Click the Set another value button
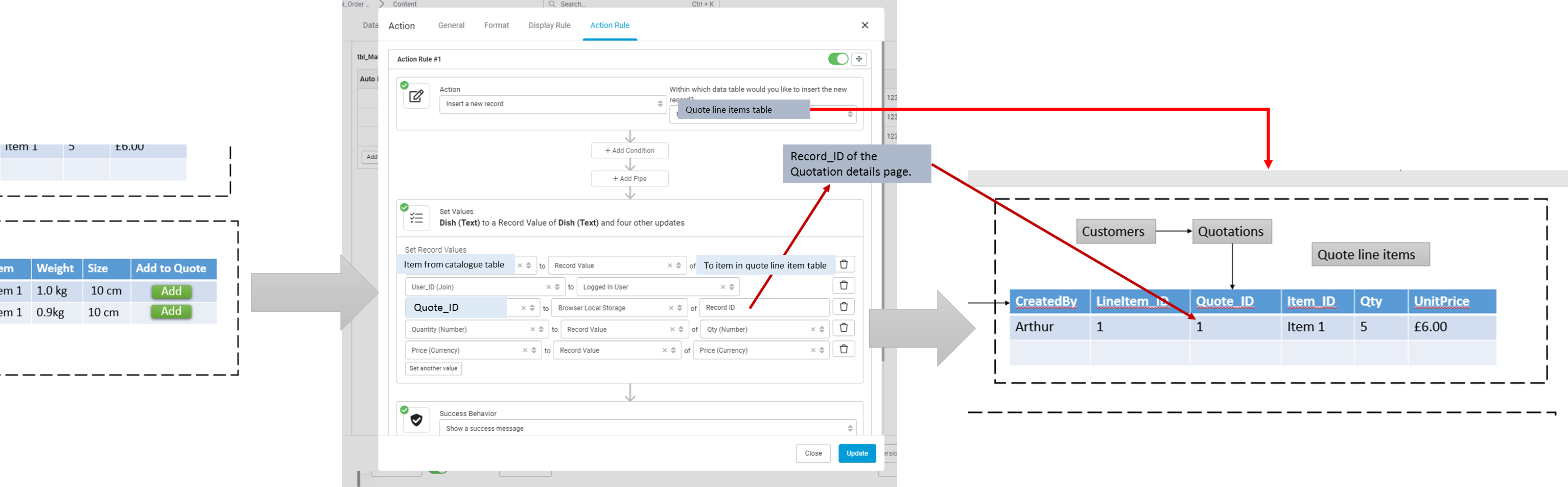The height and width of the screenshot is (487, 1568). [433, 369]
